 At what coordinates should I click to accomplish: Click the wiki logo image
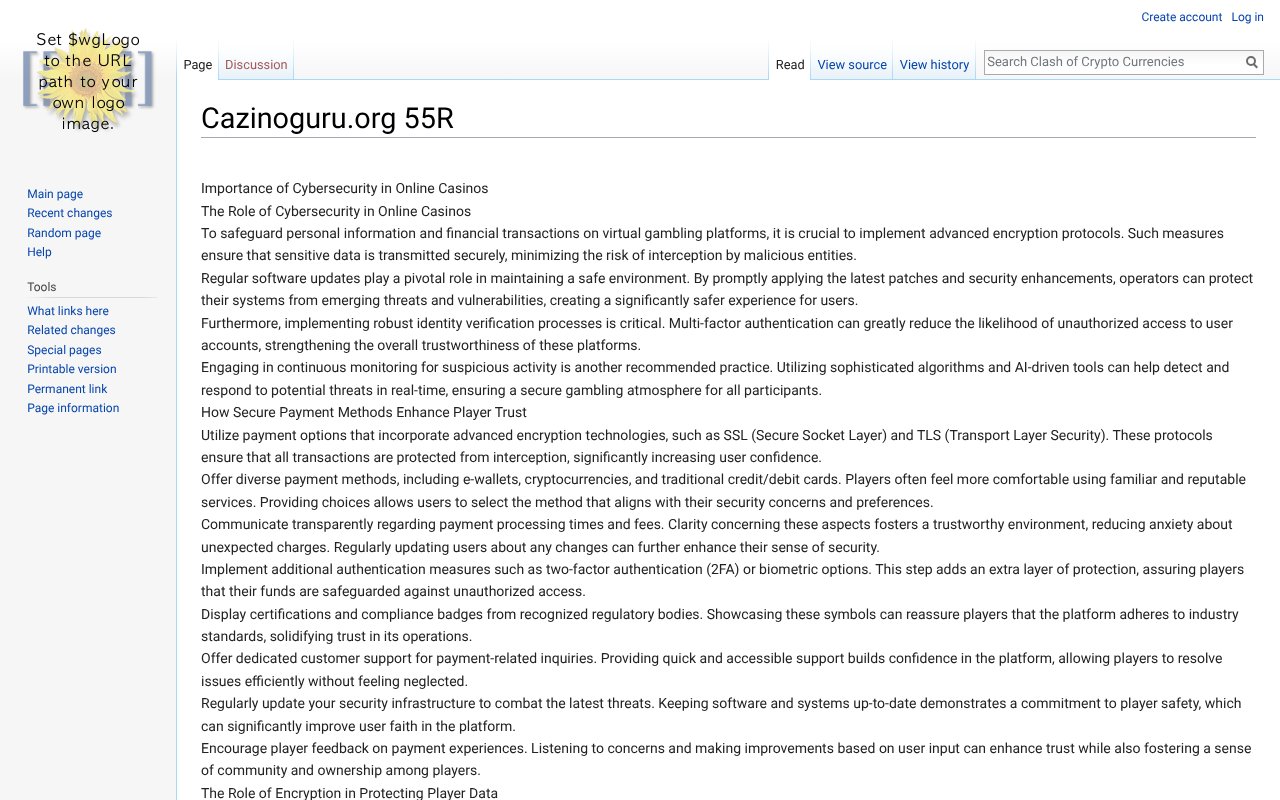point(88,80)
